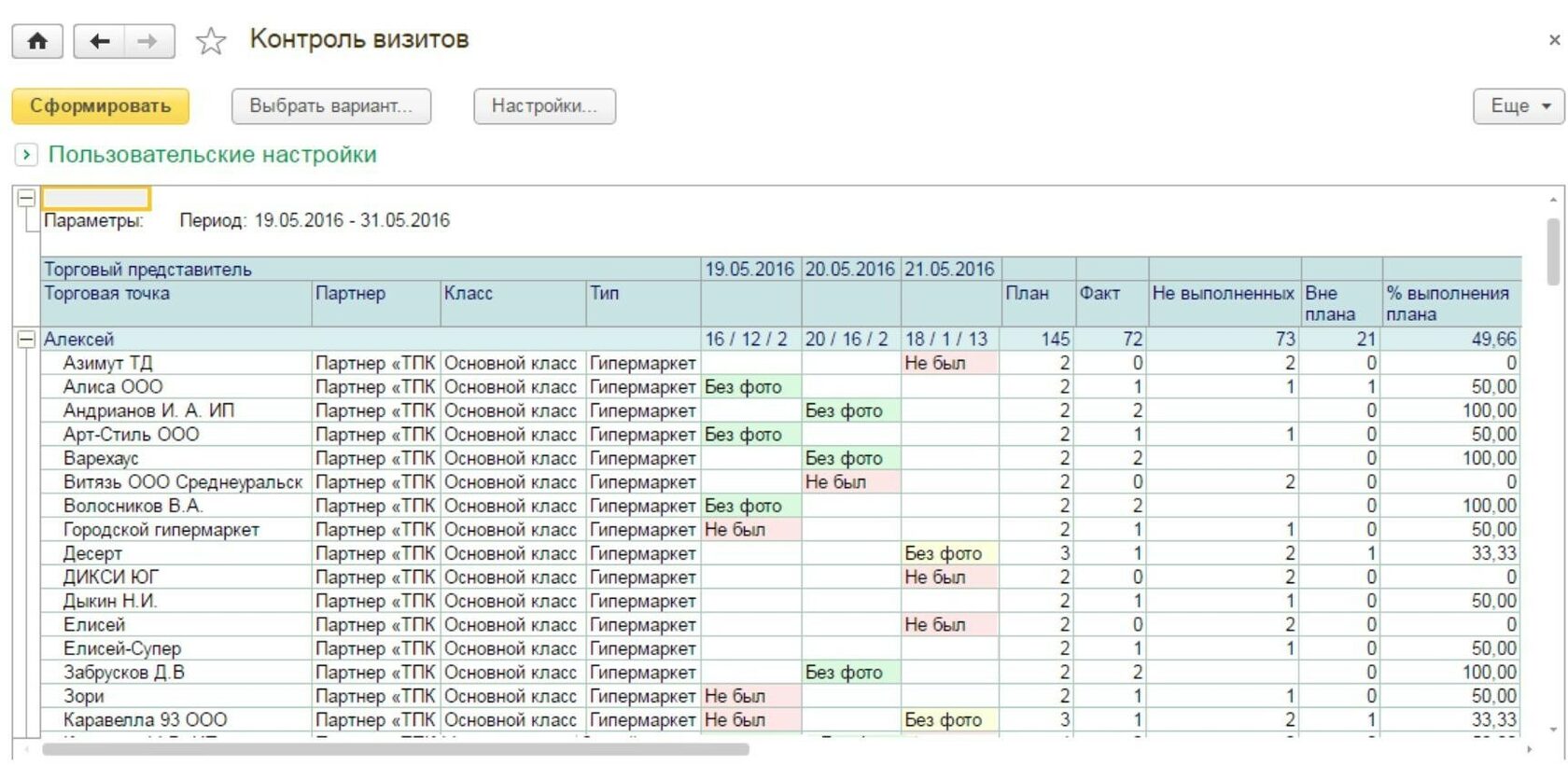Select the Тип column header
The height and width of the screenshot is (765, 1568).
click(x=643, y=303)
